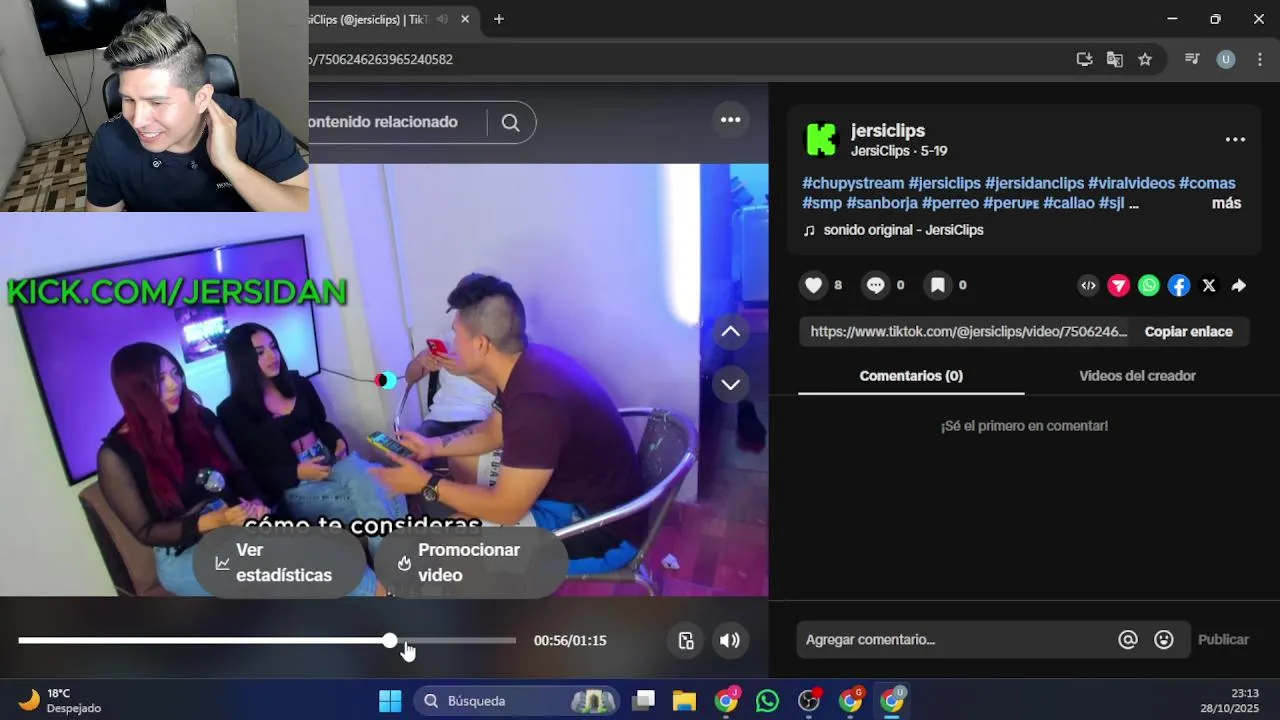Mute the video with the volume button
This screenshot has width=1280, height=720.
point(730,641)
